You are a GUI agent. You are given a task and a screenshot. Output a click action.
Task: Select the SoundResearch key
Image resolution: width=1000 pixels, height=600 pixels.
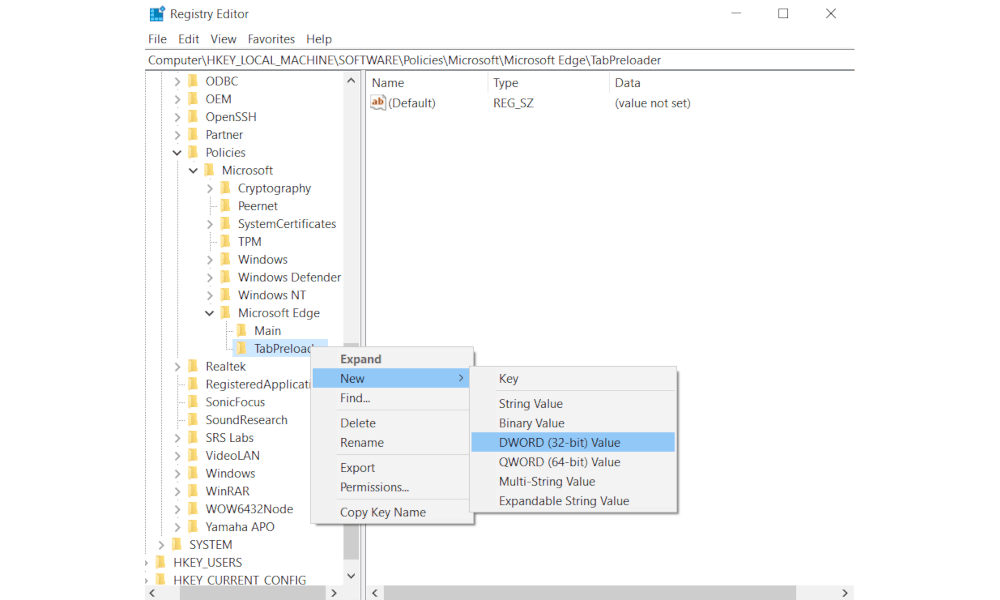point(246,420)
